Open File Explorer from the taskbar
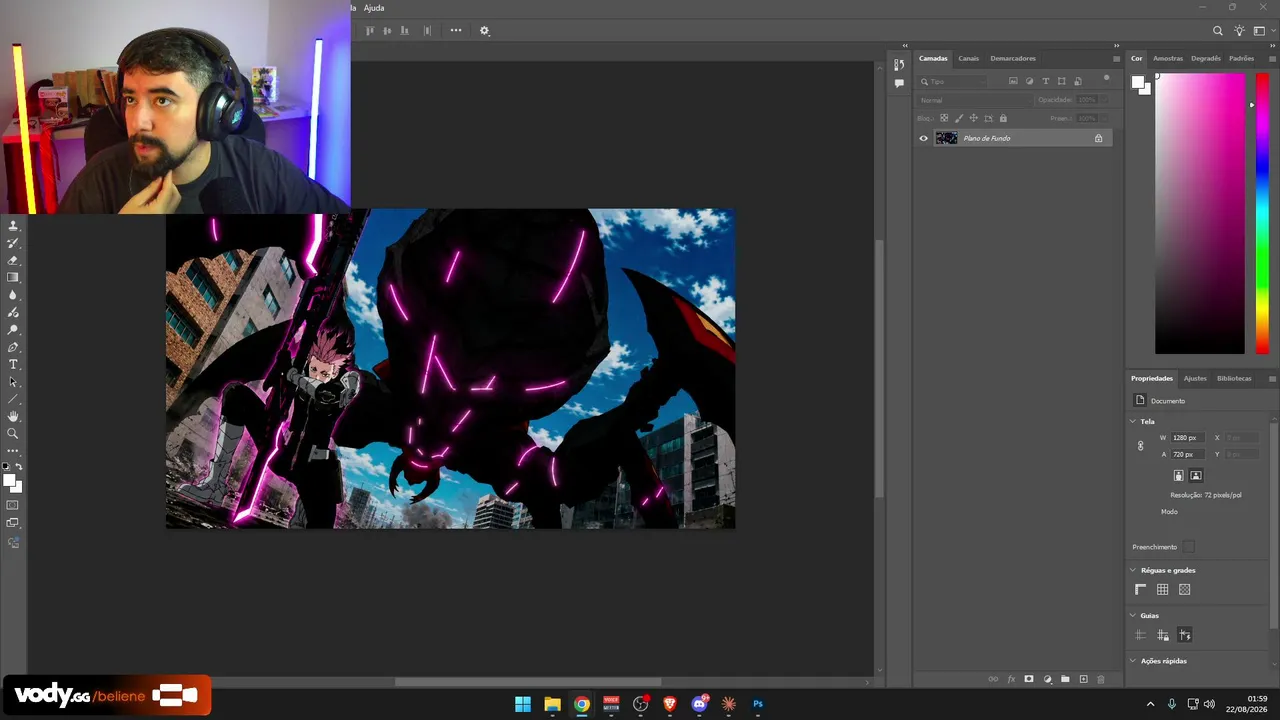Image resolution: width=1280 pixels, height=720 pixels. (x=552, y=704)
